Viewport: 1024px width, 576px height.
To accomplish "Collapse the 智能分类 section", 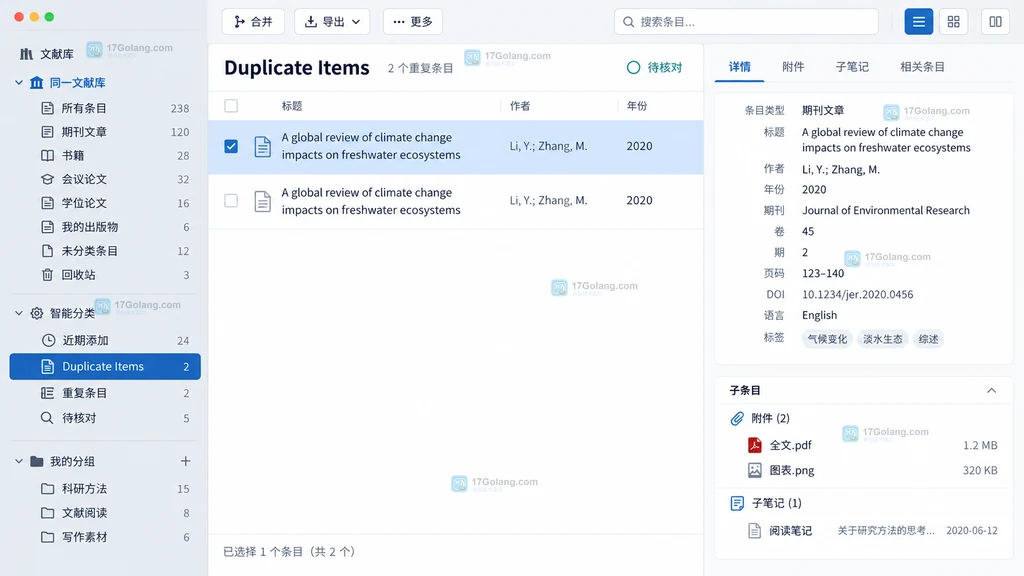I will 19,313.
